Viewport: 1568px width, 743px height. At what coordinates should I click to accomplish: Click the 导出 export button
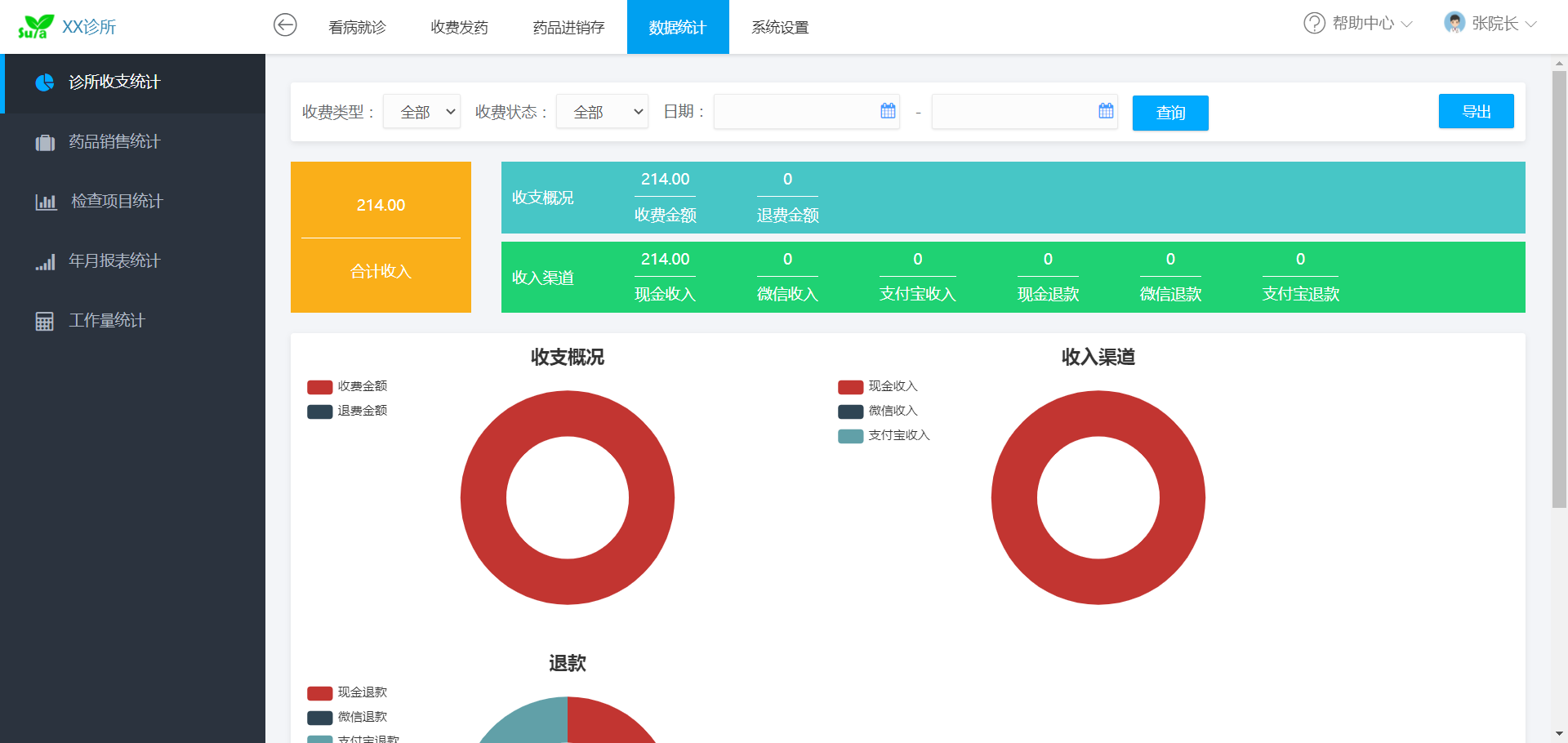(1476, 111)
